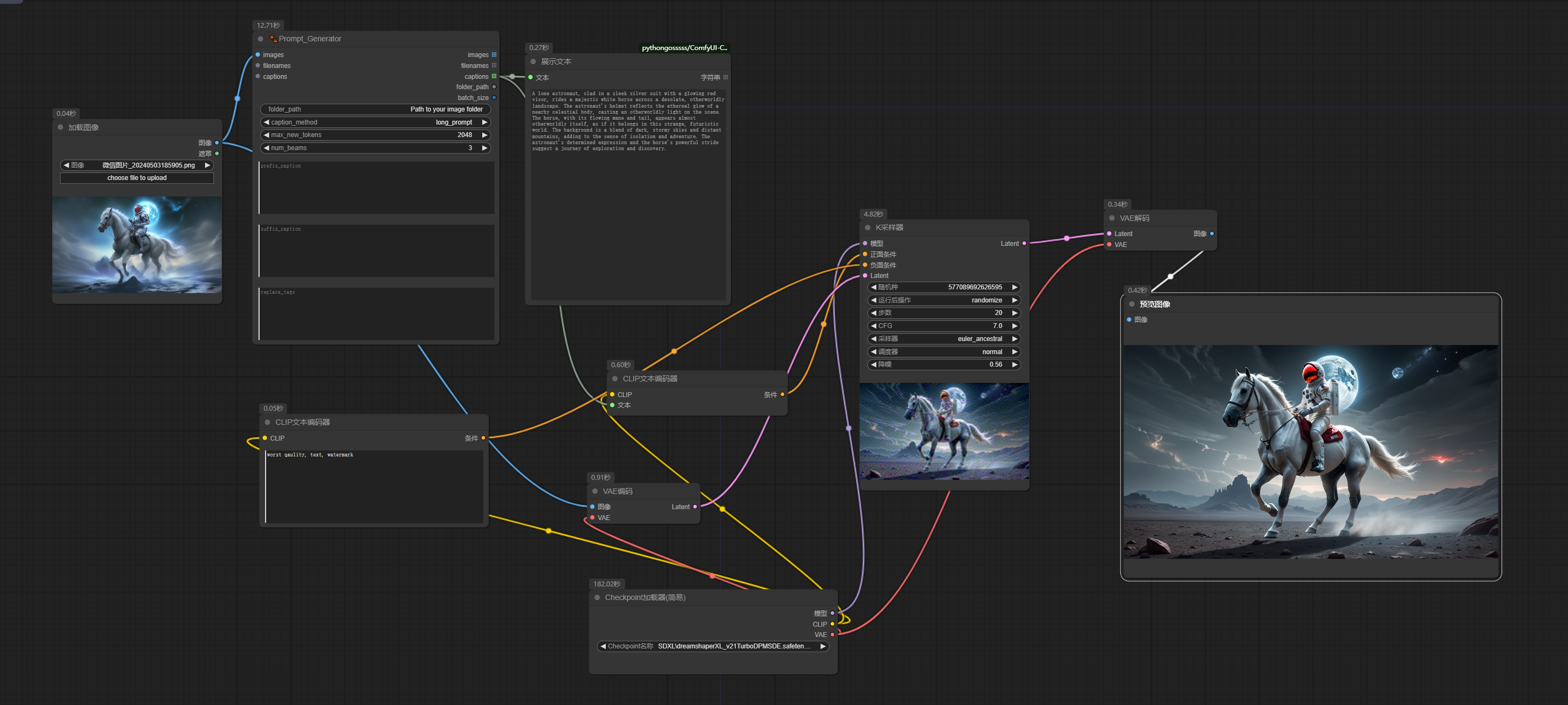
Task: Click the Prompt_Generator paw icon
Action: tap(273, 39)
